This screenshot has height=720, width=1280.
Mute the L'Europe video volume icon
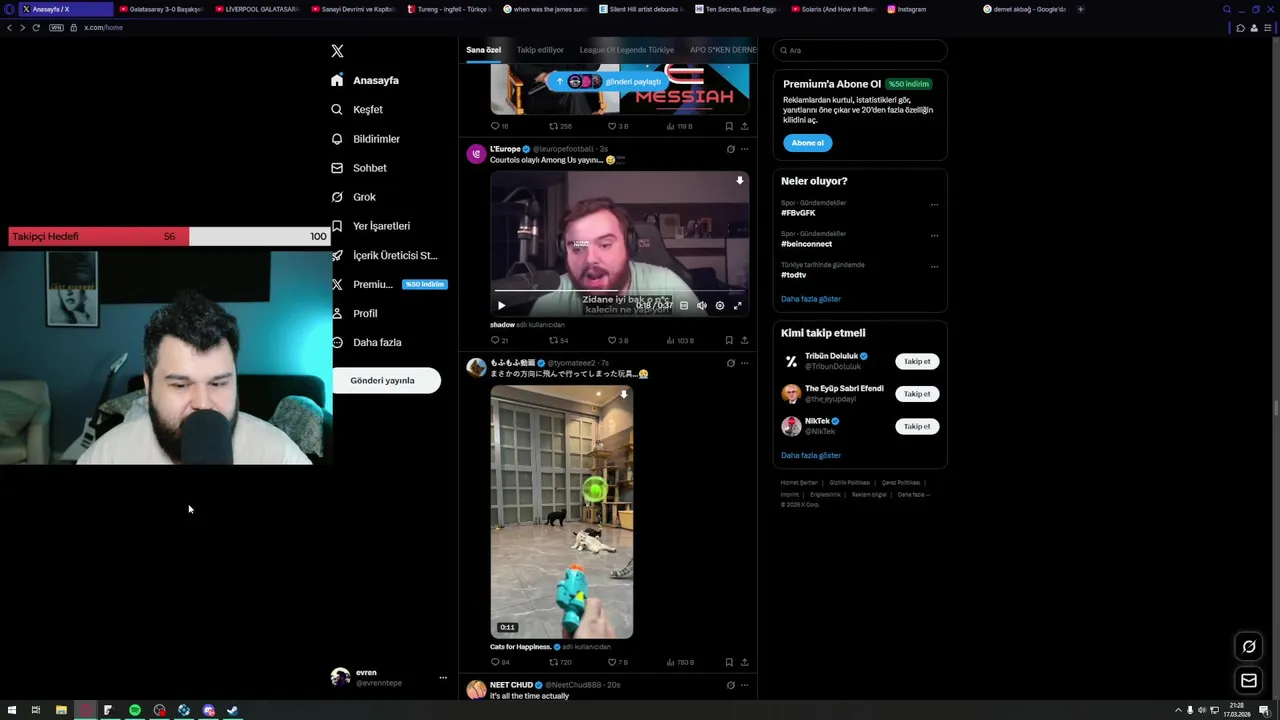(702, 306)
